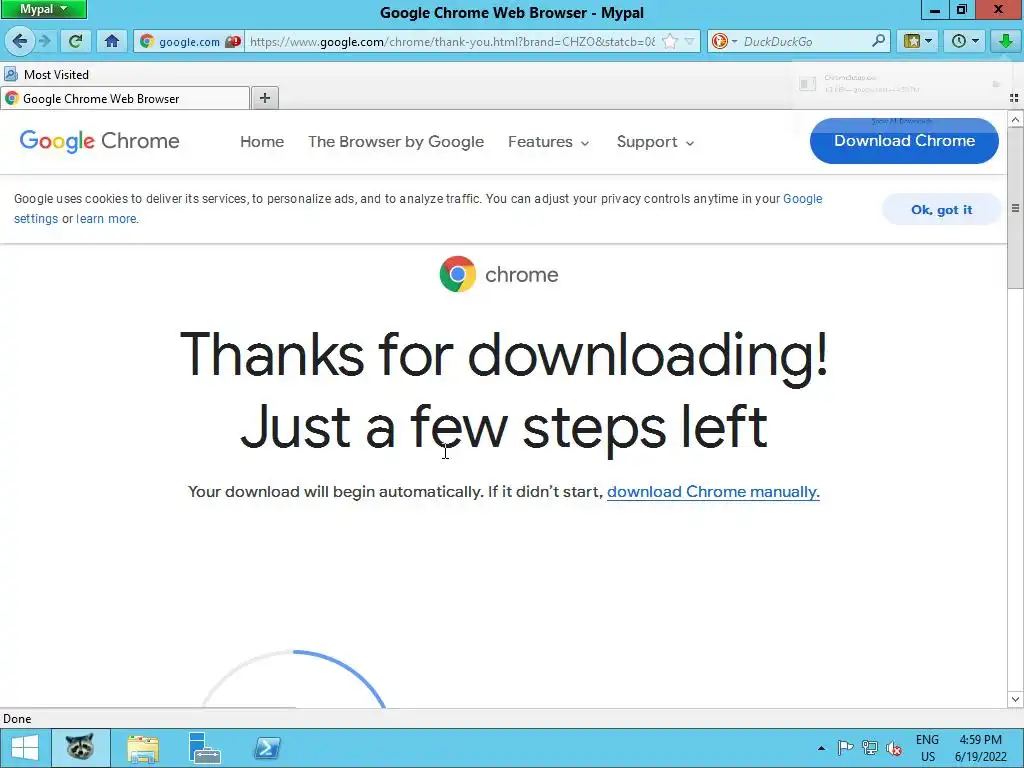Click the ENG US language indicator

point(927,748)
